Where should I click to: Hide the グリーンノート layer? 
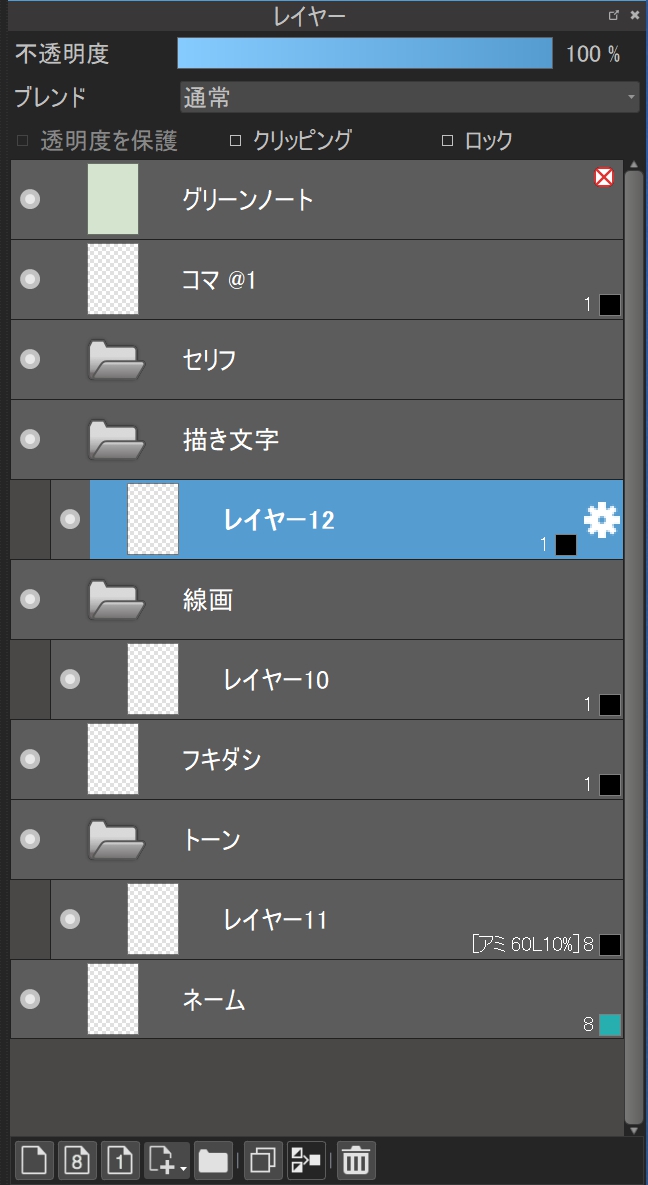31,199
